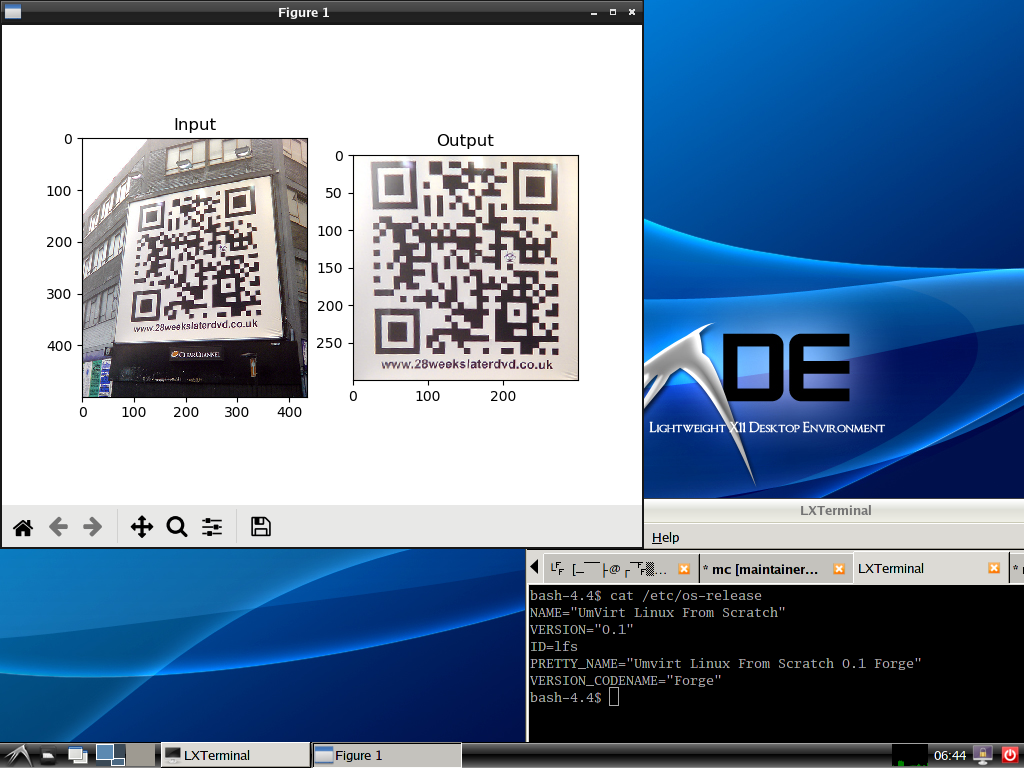Screen dimensions: 1024x768
Task: Click the Forward arrow in matplotlib toolbar
Action: click(93, 527)
